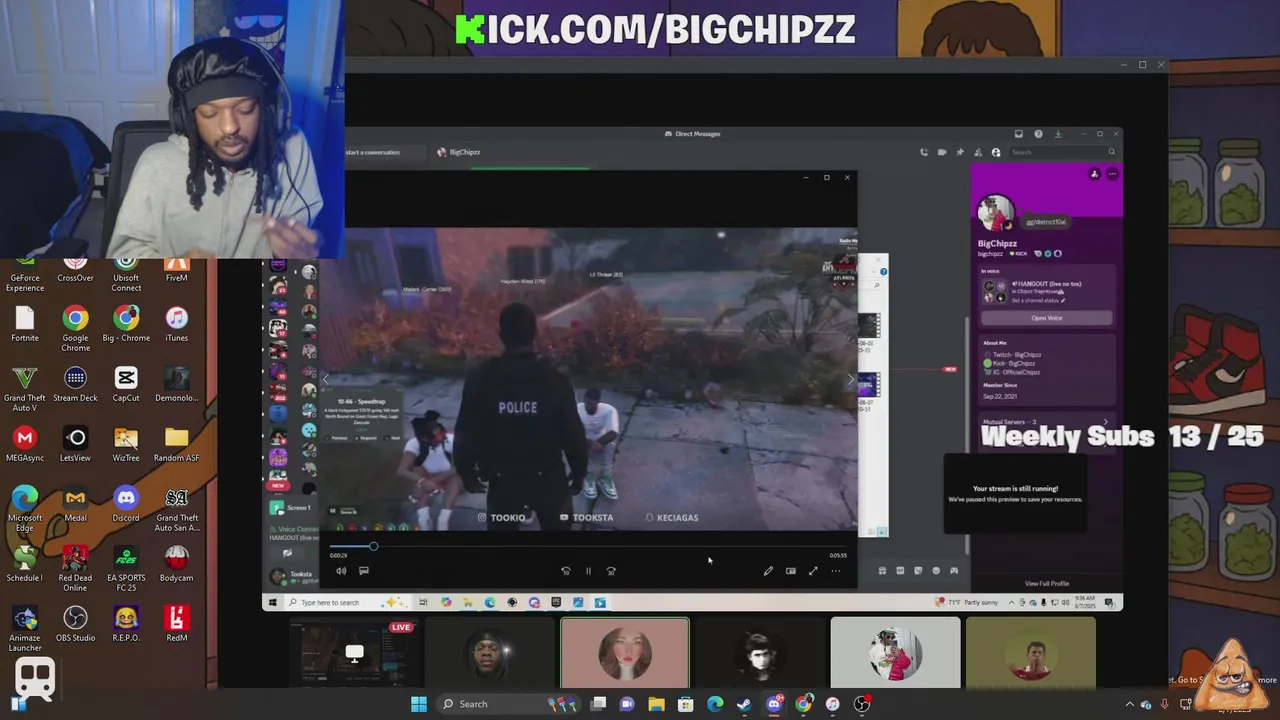Screen dimensions: 1280x720
Task: Open the CrossOver desktop shortcut
Action: (x=75, y=272)
